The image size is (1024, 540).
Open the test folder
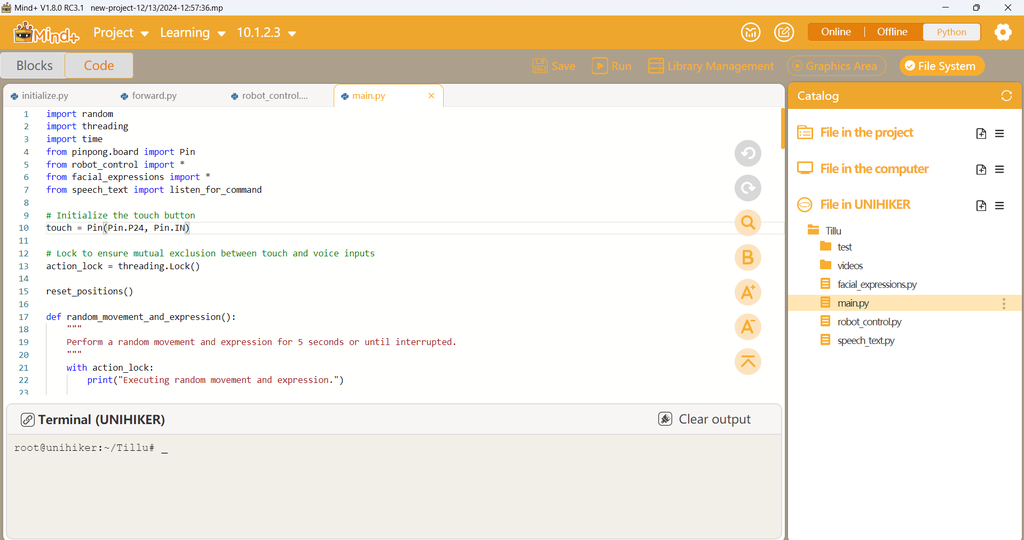[836, 247]
